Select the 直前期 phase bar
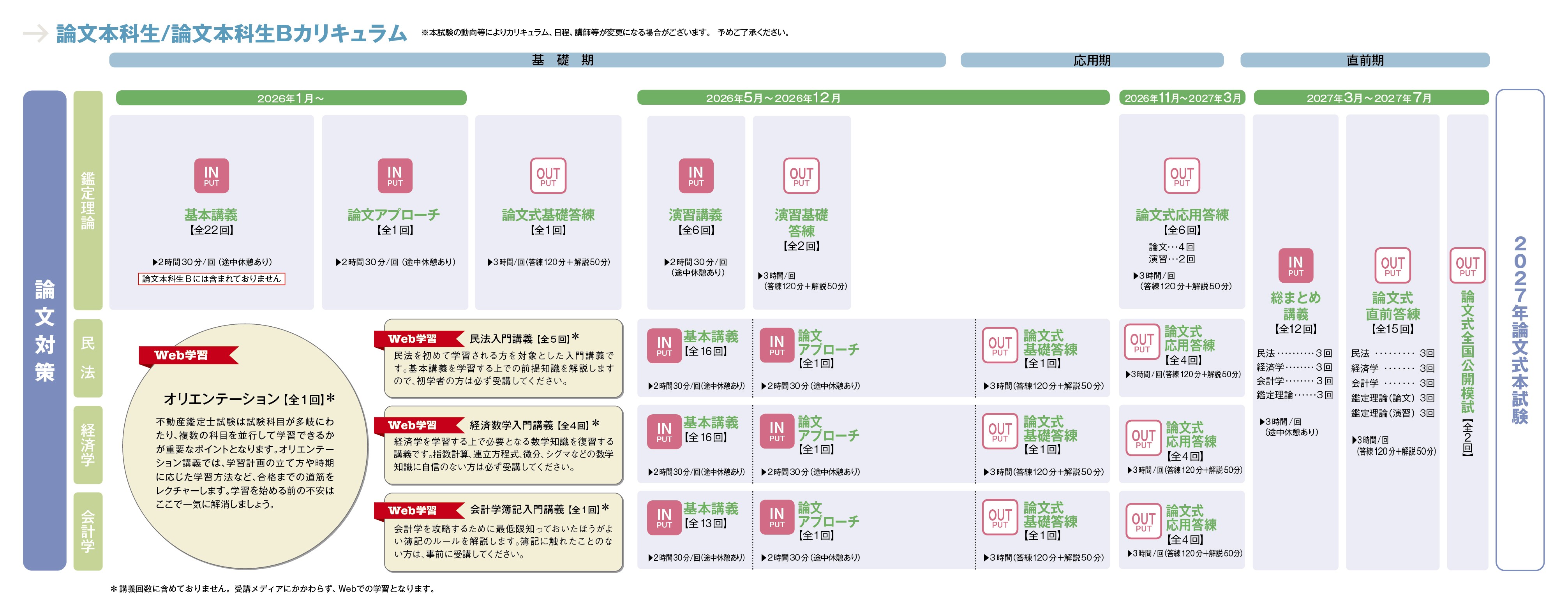 [x=1365, y=60]
